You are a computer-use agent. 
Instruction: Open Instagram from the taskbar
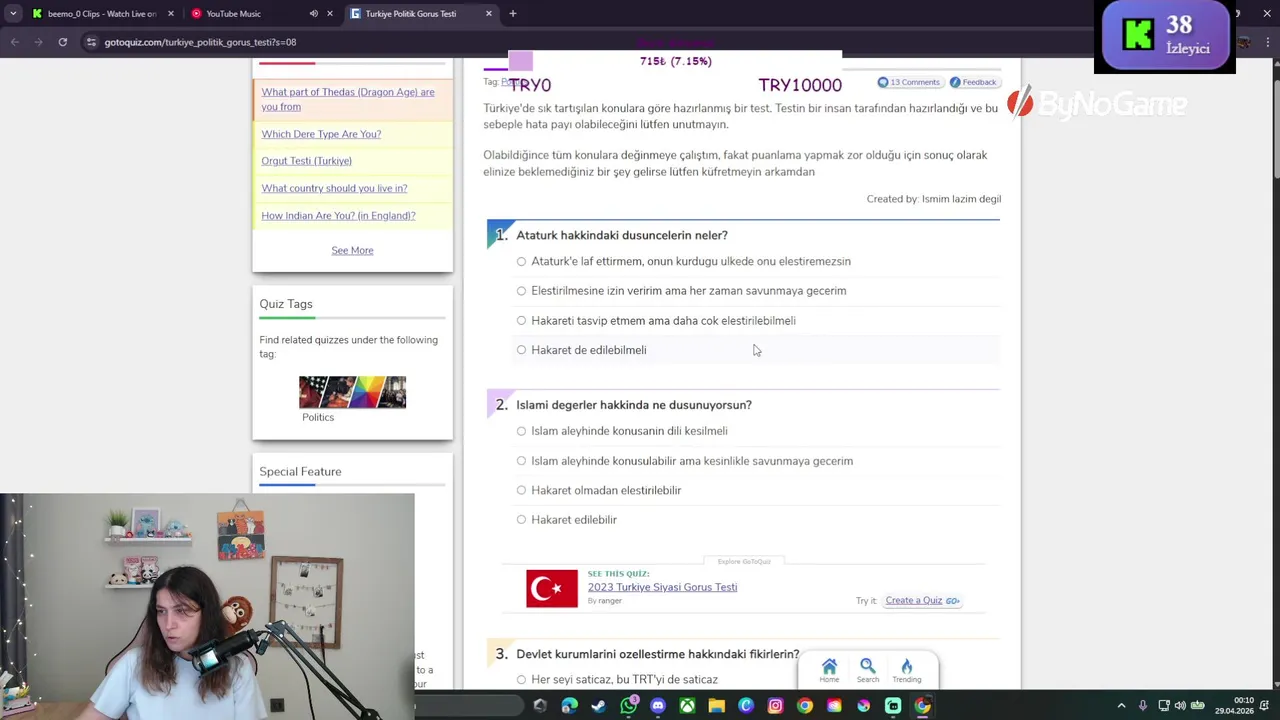tap(775, 706)
